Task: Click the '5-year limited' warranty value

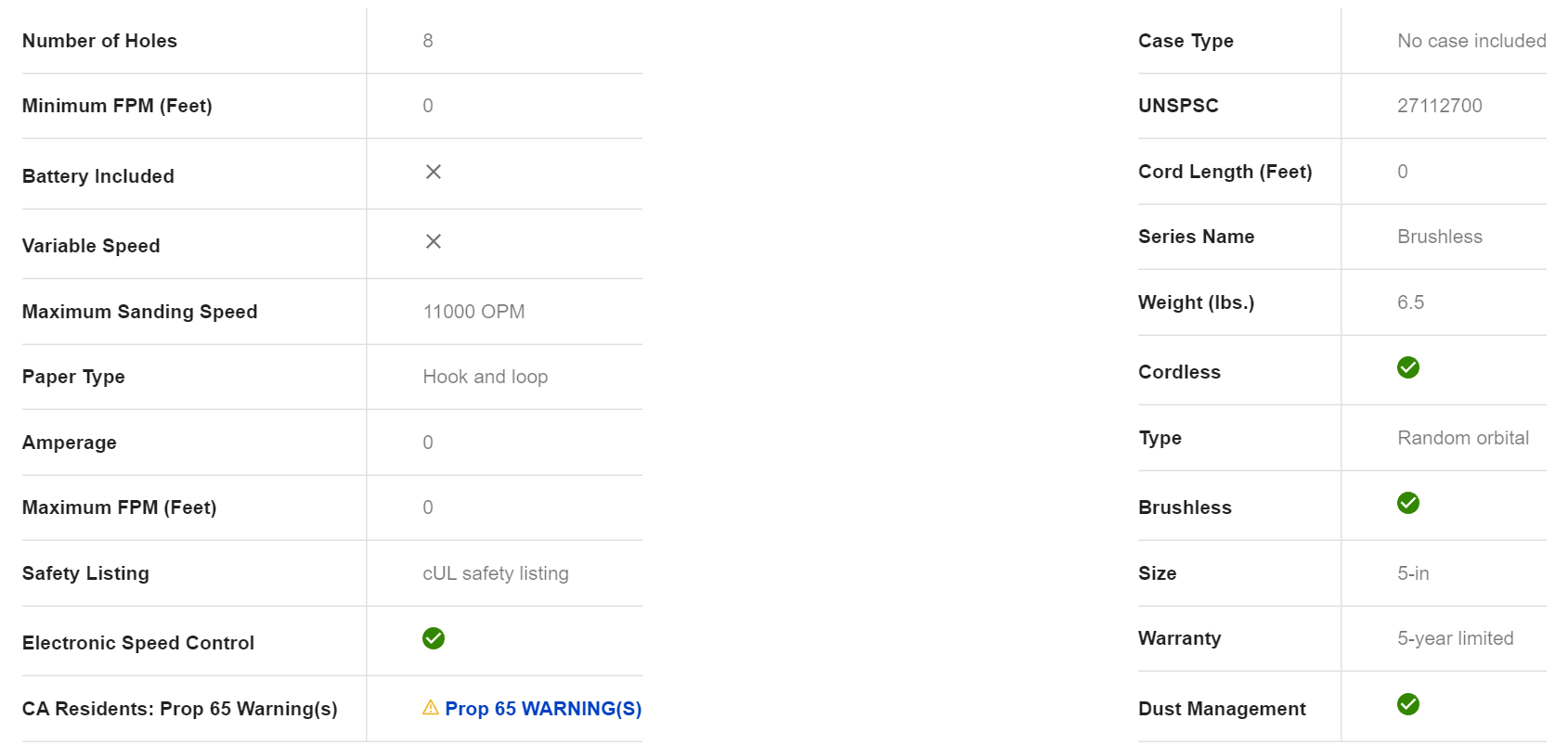Action: click(x=1455, y=638)
